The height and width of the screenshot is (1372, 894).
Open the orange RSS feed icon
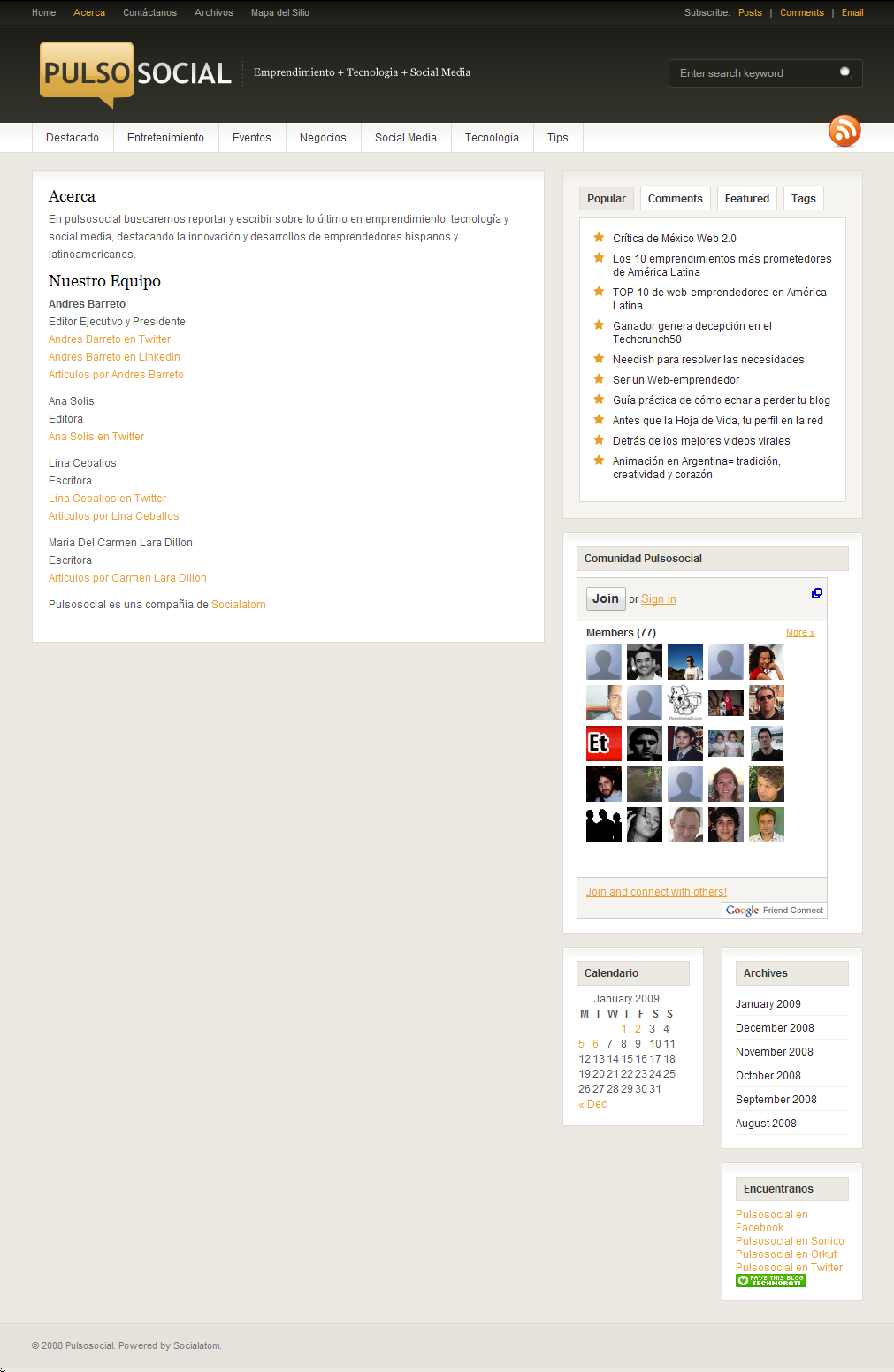coord(844,131)
